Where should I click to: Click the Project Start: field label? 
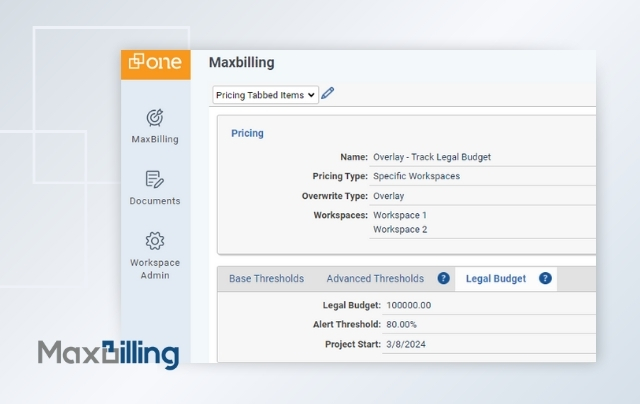point(353,344)
